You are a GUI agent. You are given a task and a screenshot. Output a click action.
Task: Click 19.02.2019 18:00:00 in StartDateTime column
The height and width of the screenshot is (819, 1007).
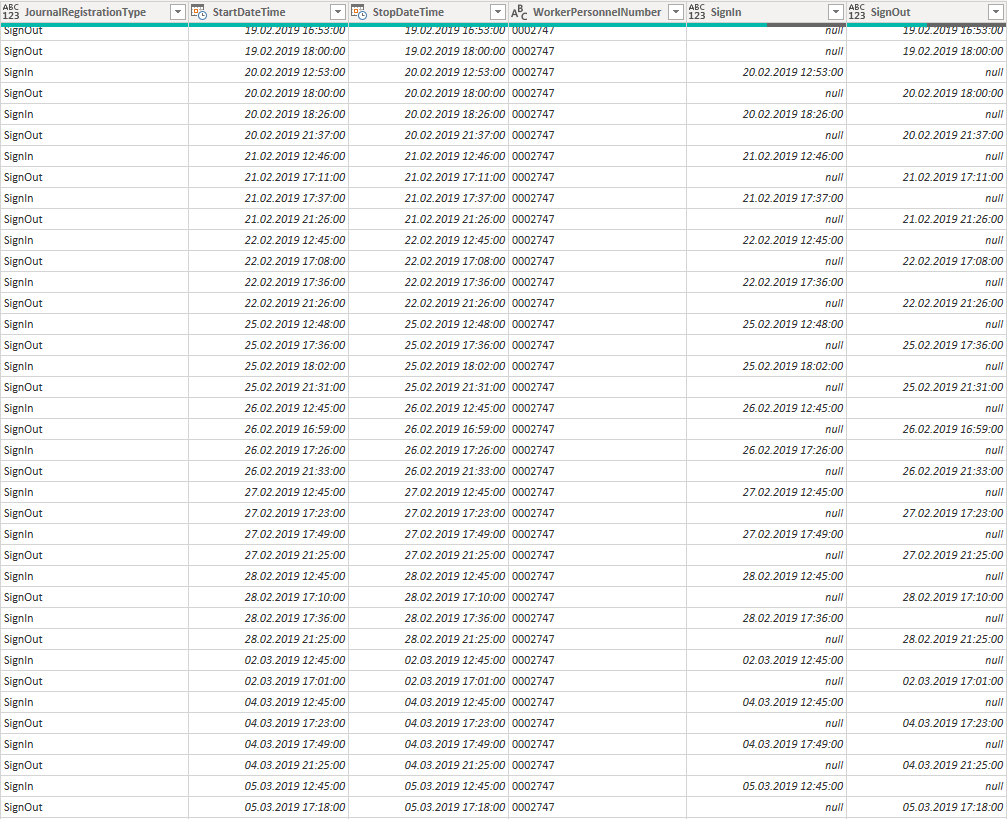point(295,51)
